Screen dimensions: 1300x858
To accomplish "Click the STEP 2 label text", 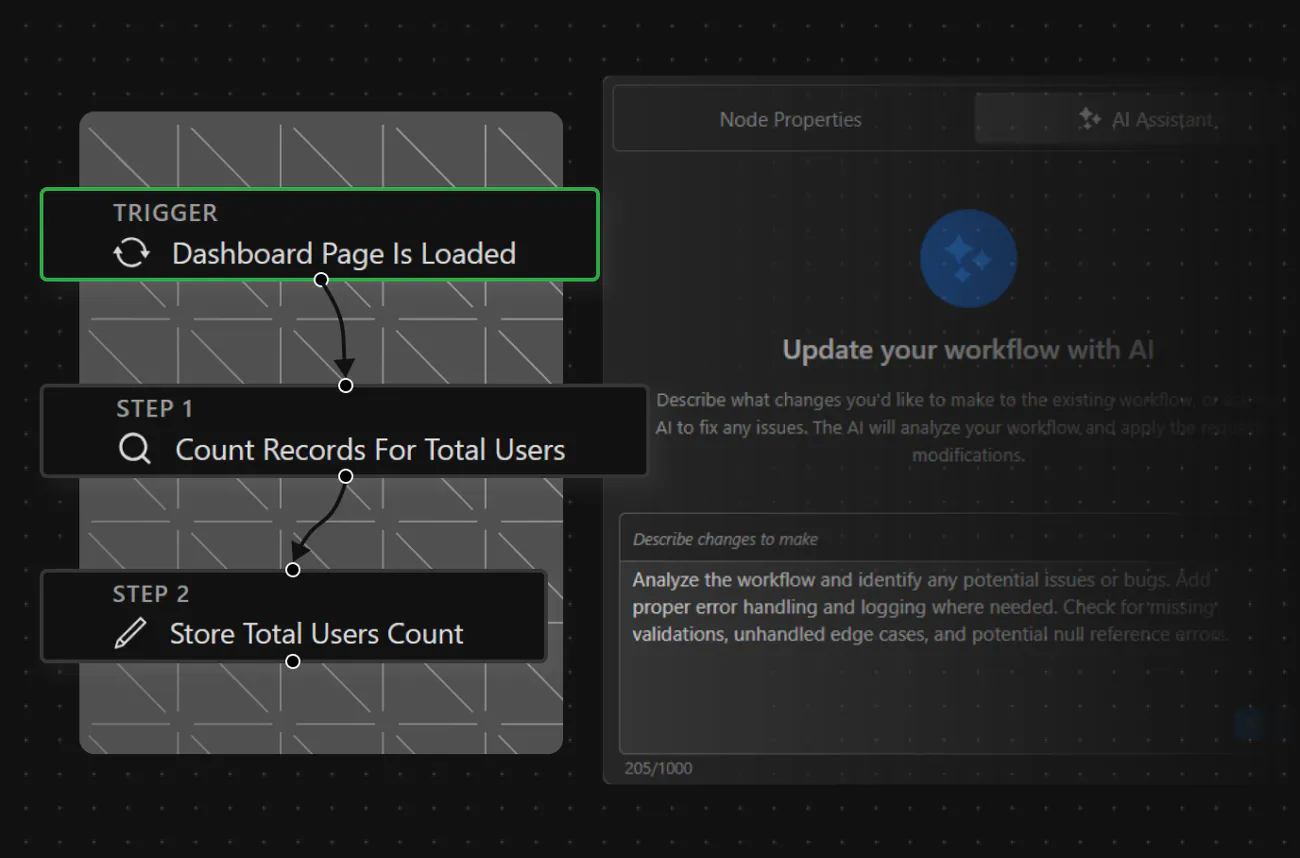I will coord(151,594).
